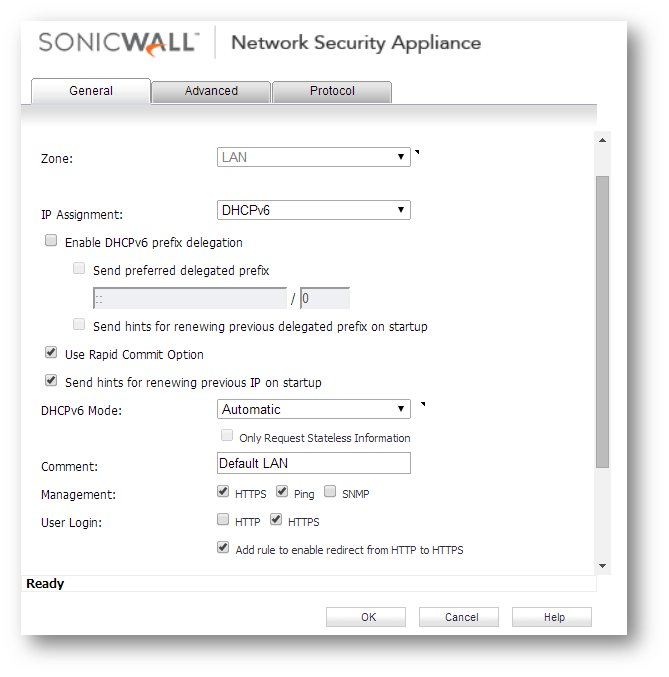Enable SNMP management checkbox
669x677 pixels.
(x=330, y=491)
